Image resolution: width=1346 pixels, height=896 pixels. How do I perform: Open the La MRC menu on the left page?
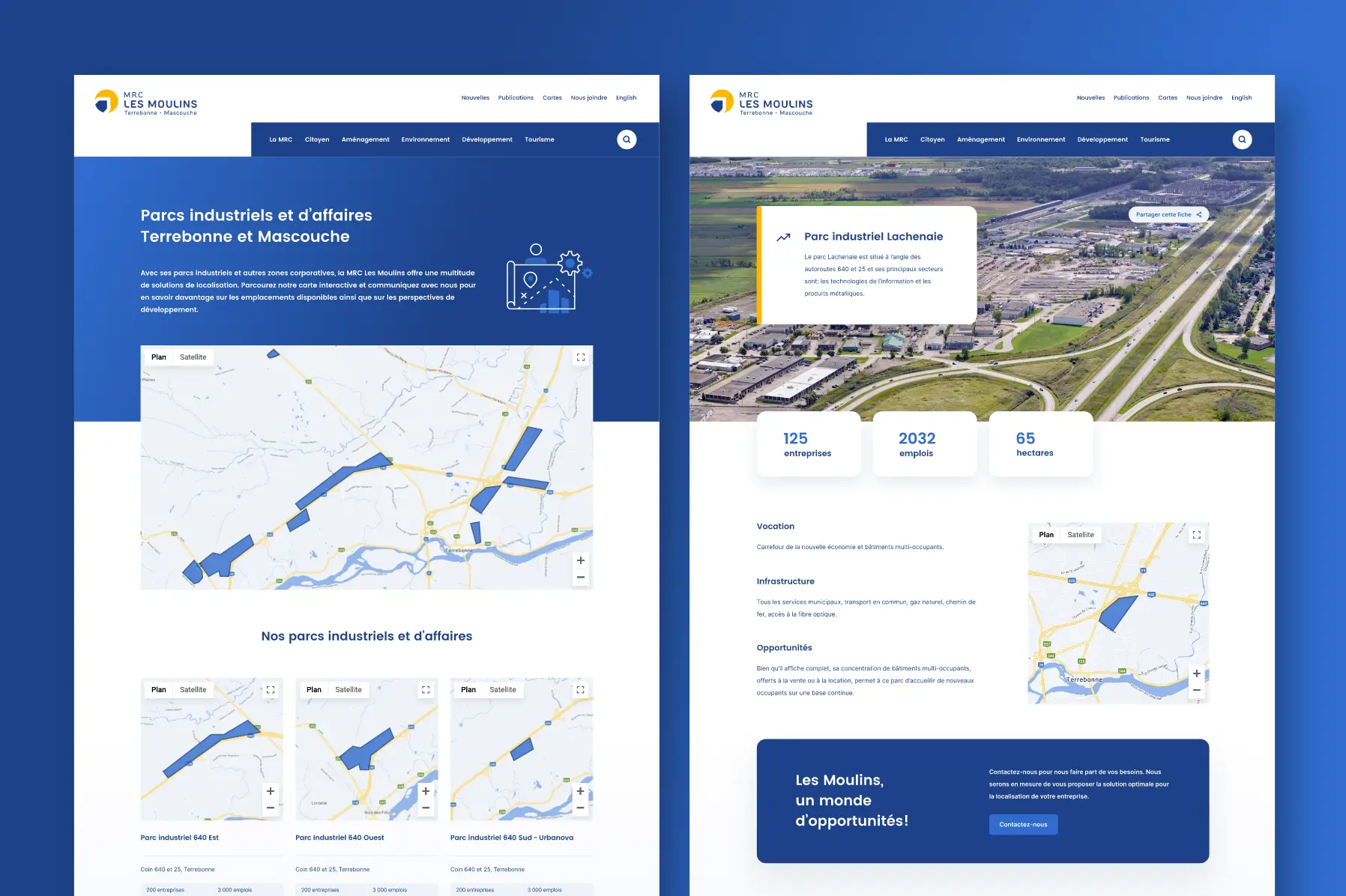coord(281,139)
